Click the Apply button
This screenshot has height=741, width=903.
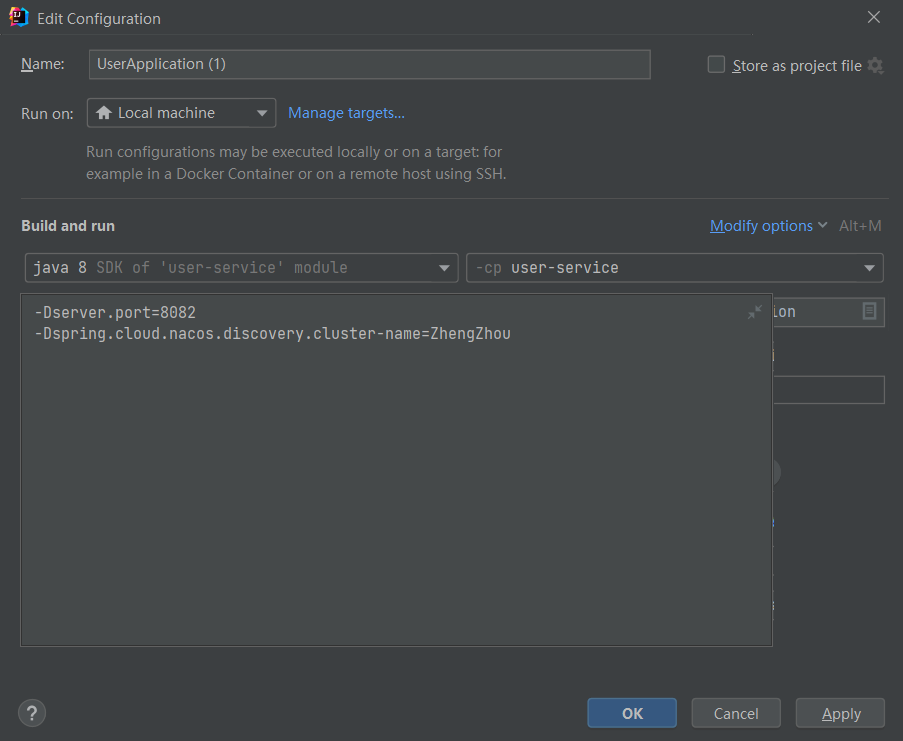[x=840, y=713]
